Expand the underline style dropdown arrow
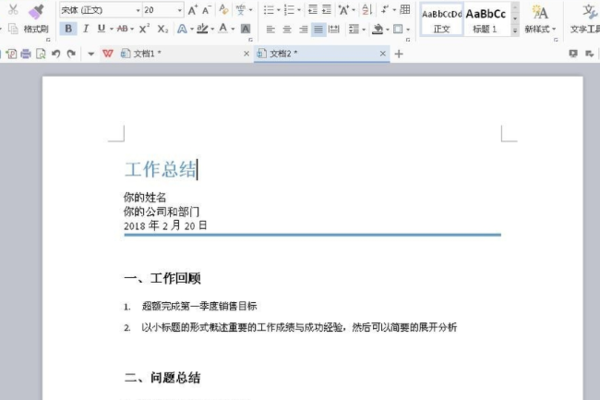This screenshot has height=400, width=600. [112, 29]
